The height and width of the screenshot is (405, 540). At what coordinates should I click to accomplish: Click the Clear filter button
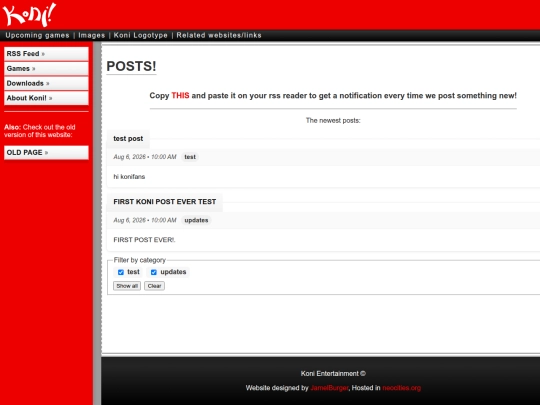pos(154,286)
